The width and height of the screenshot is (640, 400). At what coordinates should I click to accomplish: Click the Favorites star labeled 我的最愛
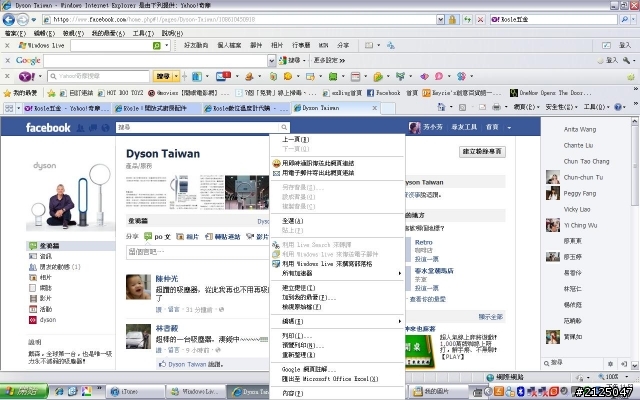pos(20,93)
